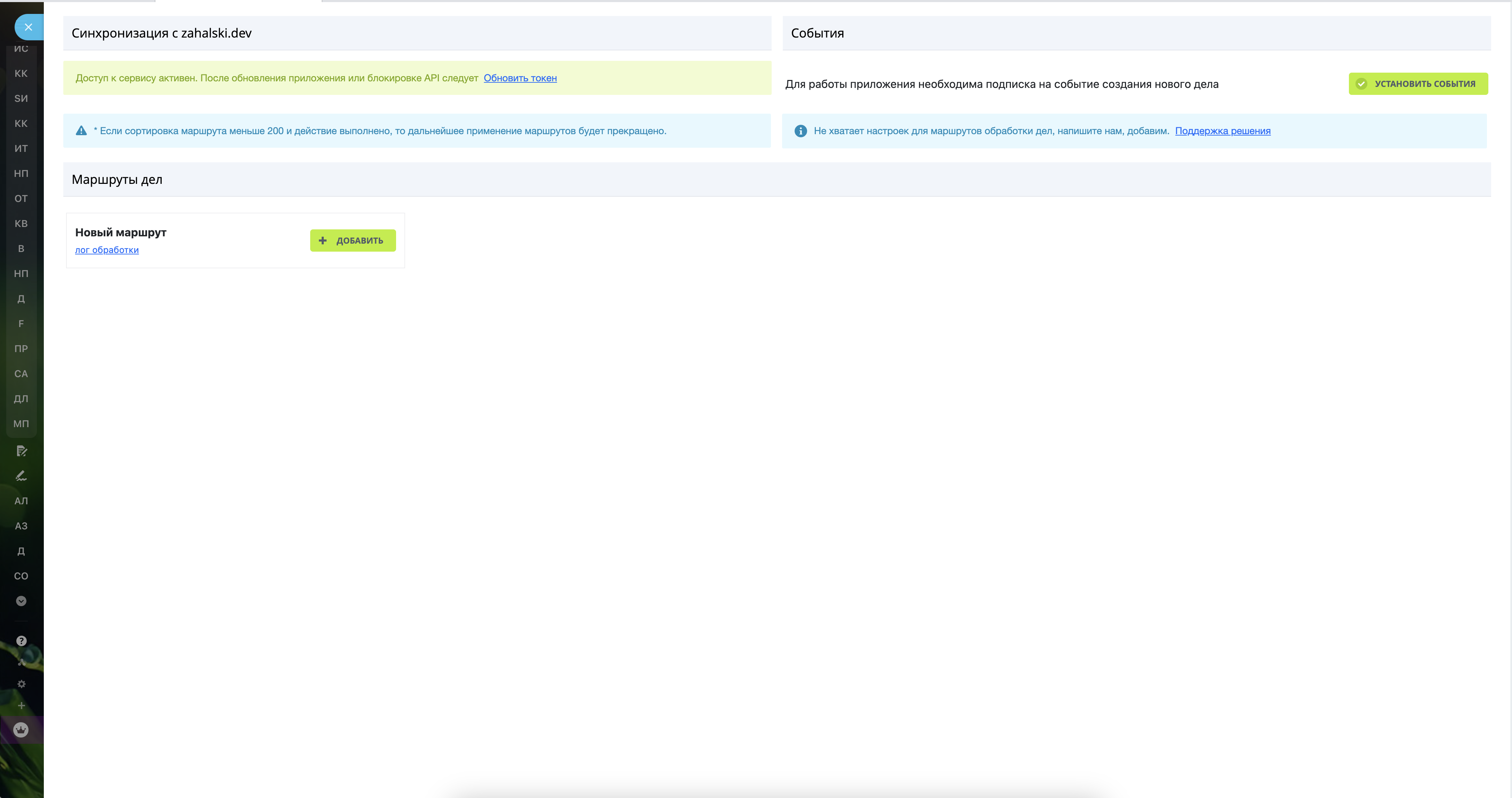Open the help question mark icon
This screenshot has width=1512, height=798.
tap(21, 641)
